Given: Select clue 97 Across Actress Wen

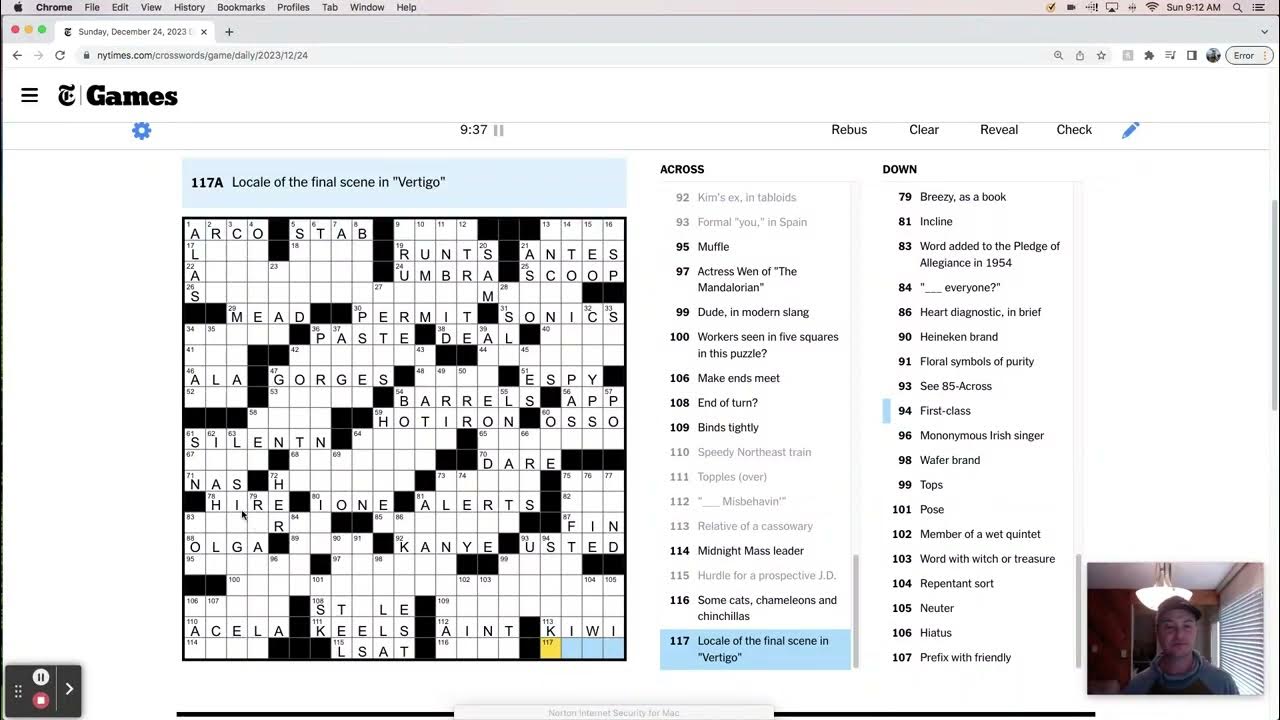Looking at the screenshot, I should [x=755, y=280].
